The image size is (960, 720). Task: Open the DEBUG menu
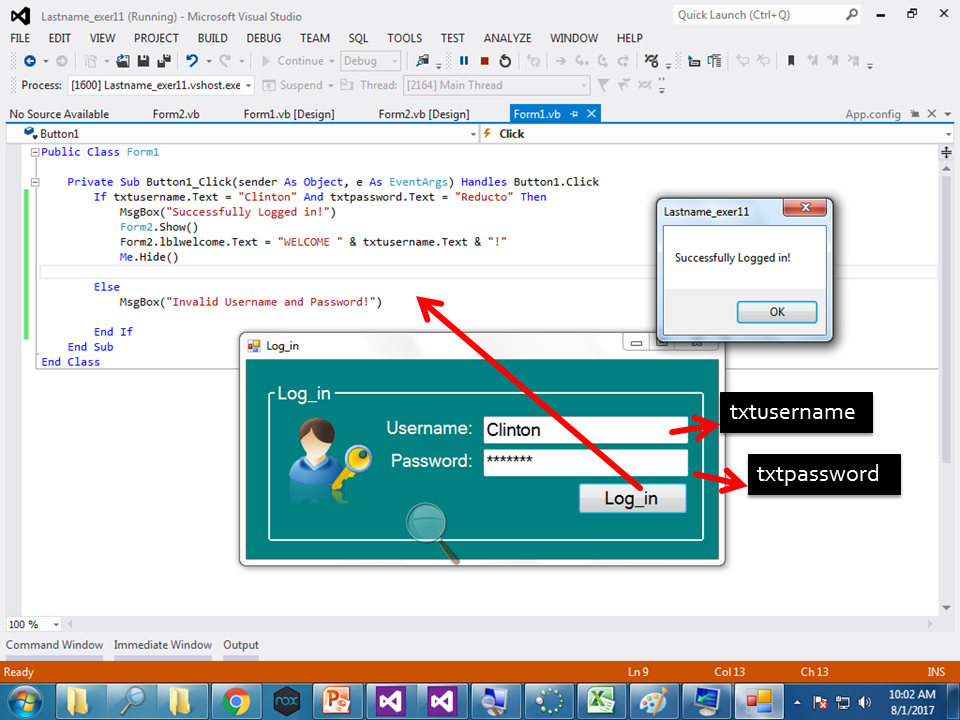[x=263, y=38]
